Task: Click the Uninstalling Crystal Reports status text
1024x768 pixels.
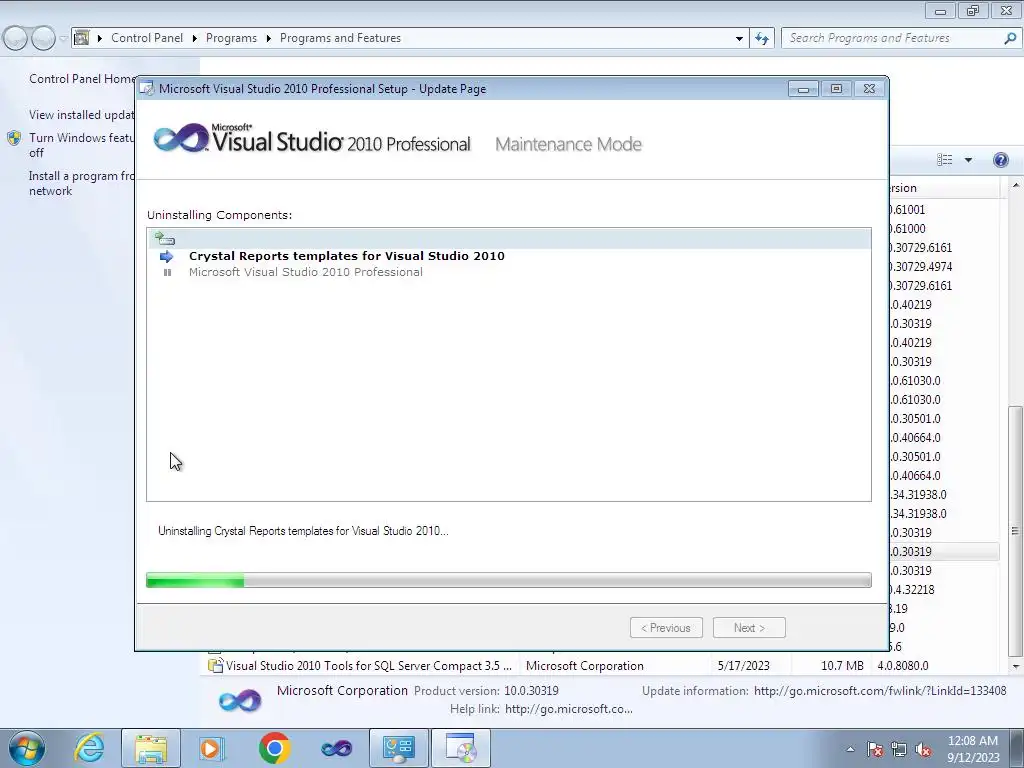Action: [x=303, y=531]
